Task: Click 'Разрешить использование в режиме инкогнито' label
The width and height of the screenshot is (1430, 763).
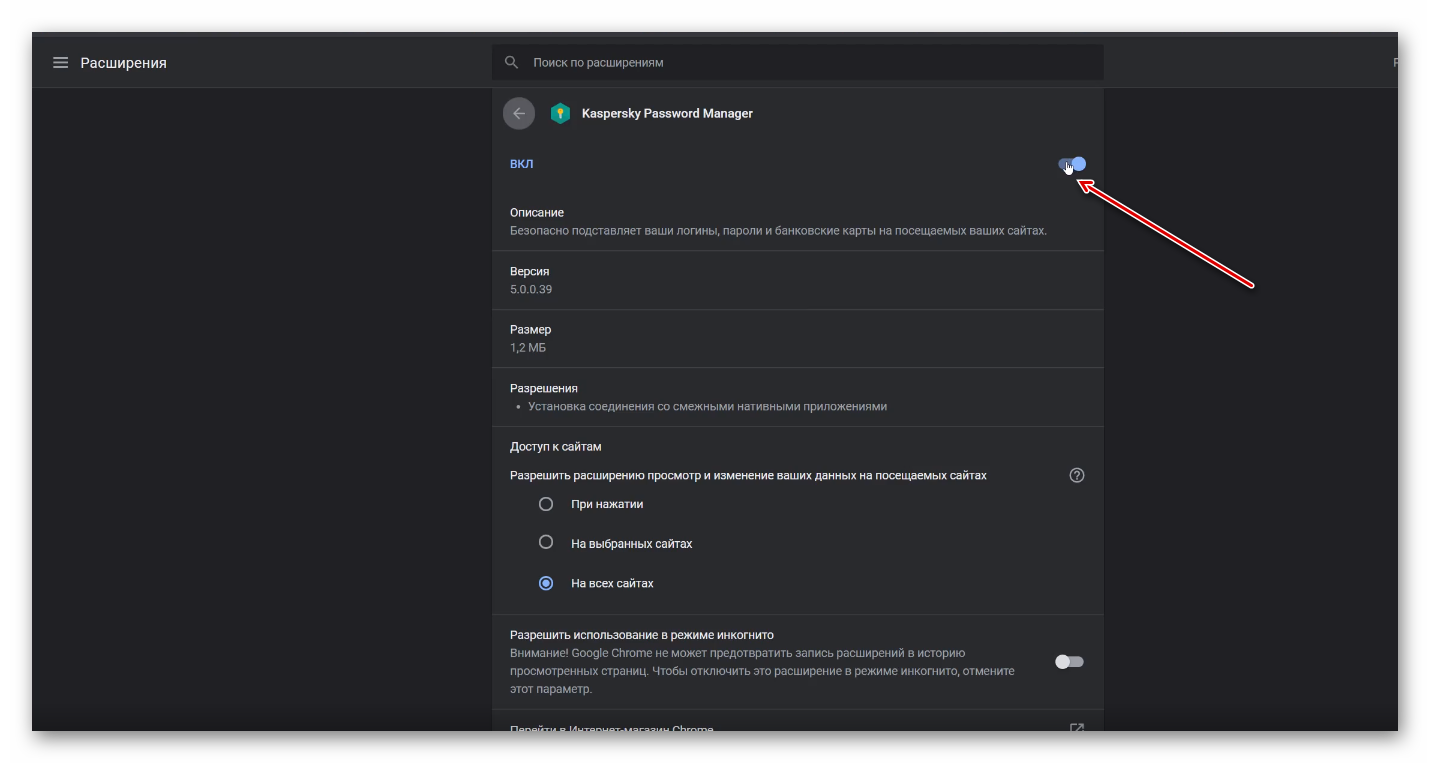Action: (x=642, y=635)
